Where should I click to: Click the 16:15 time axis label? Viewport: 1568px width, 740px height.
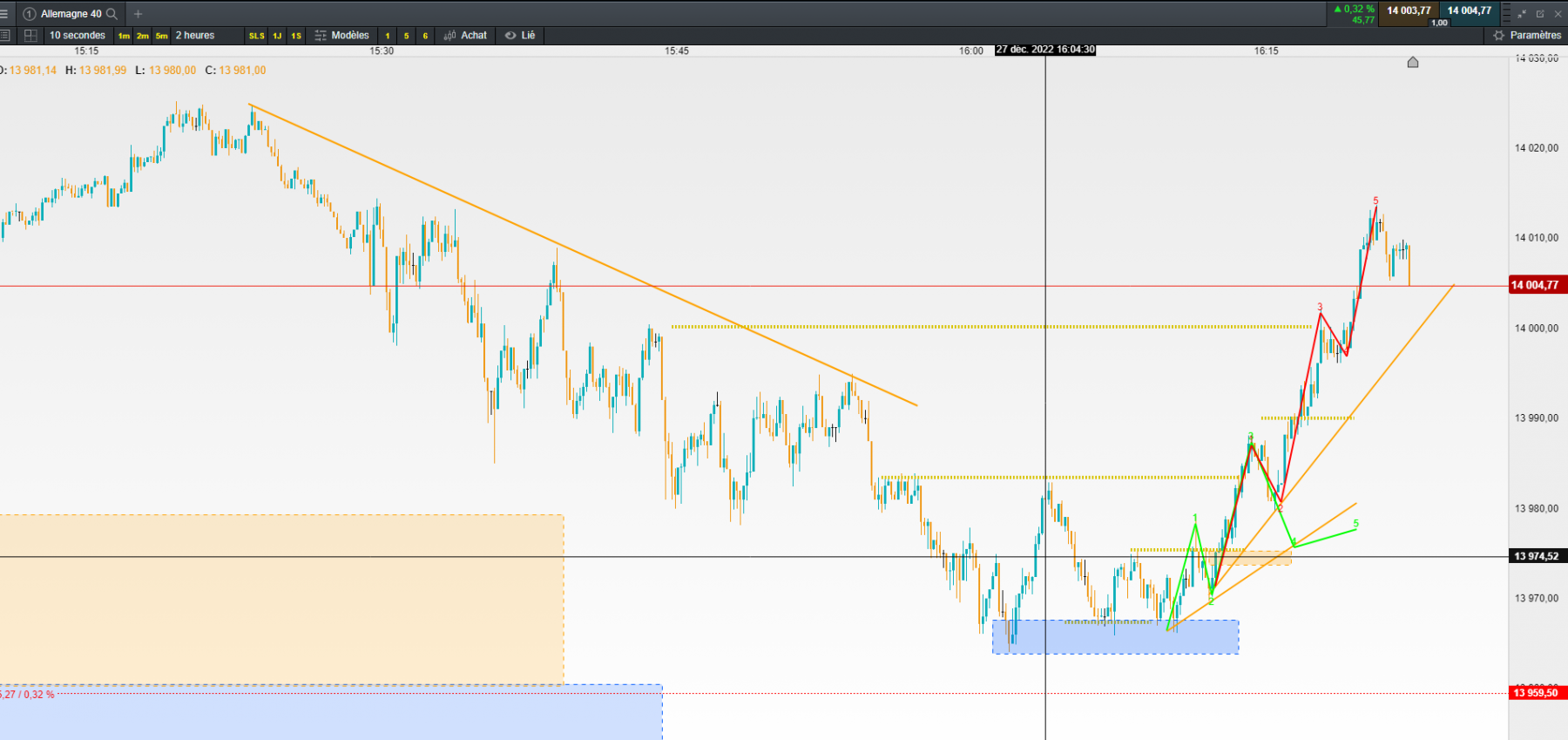click(1267, 51)
